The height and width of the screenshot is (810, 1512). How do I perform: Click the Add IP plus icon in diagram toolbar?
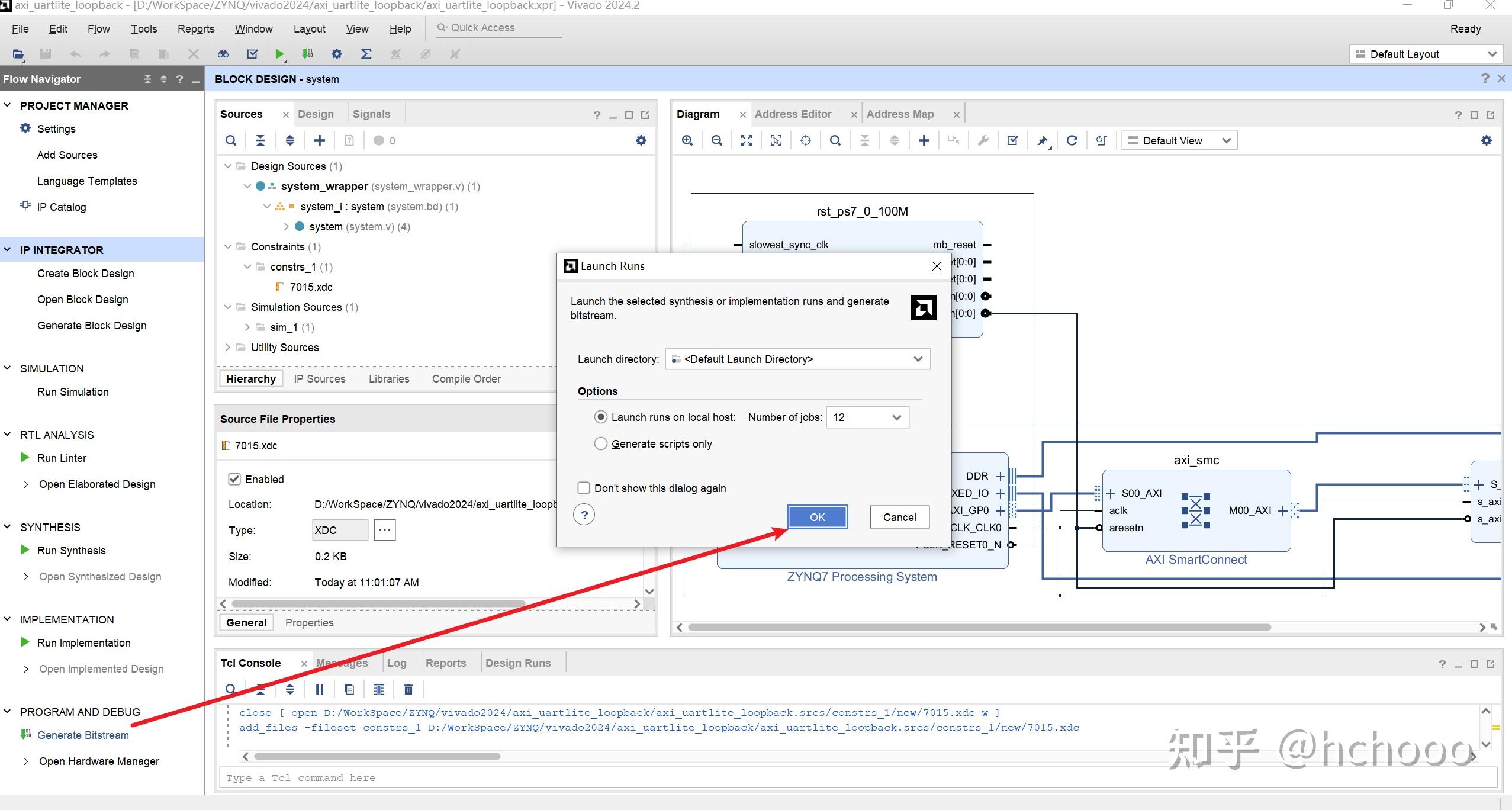(924, 140)
